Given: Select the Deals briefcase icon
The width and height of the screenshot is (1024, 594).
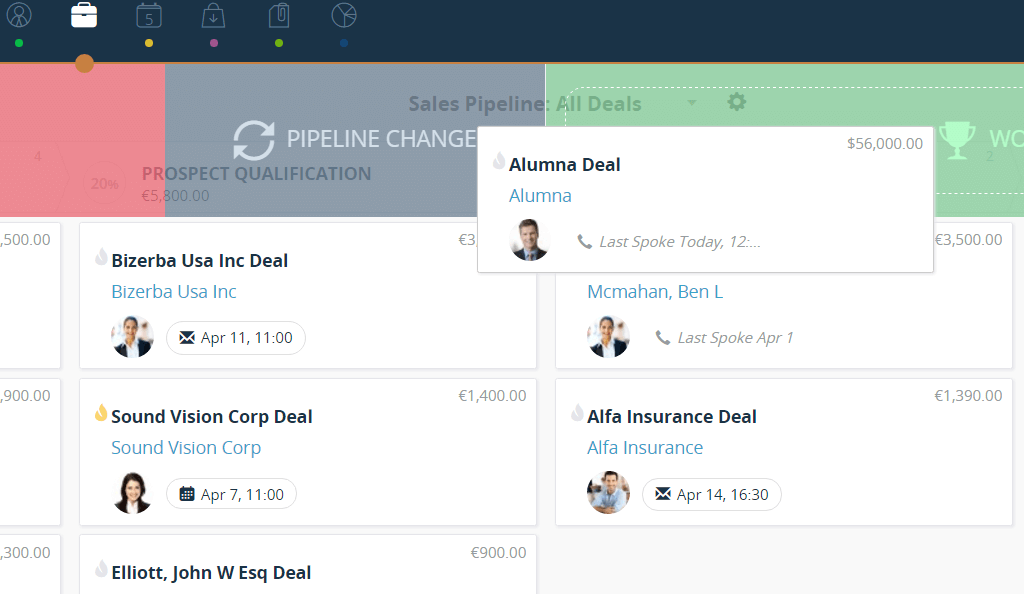Looking at the screenshot, I should pyautogui.click(x=84, y=16).
